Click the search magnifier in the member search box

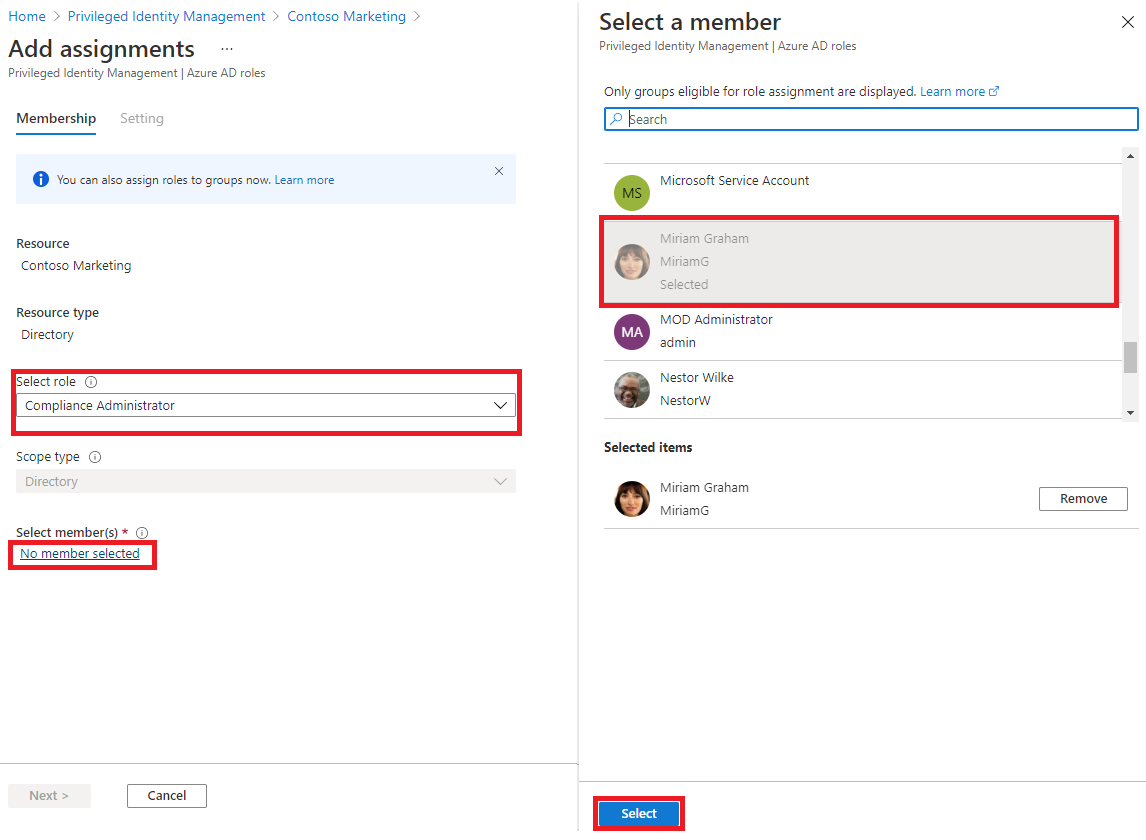[x=620, y=118]
